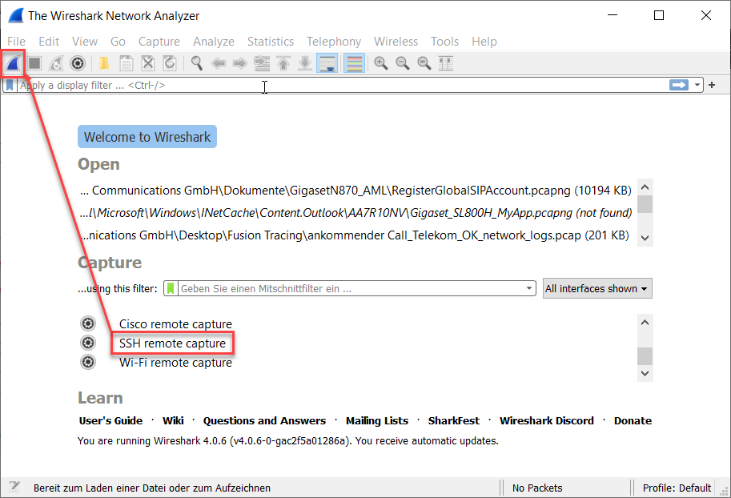Close this capture file via the X document icon
This screenshot has height=498, width=731.
[x=148, y=63]
